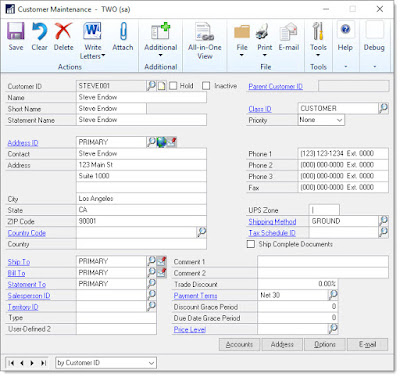
Task: Open the Print menu
Action: (264, 40)
